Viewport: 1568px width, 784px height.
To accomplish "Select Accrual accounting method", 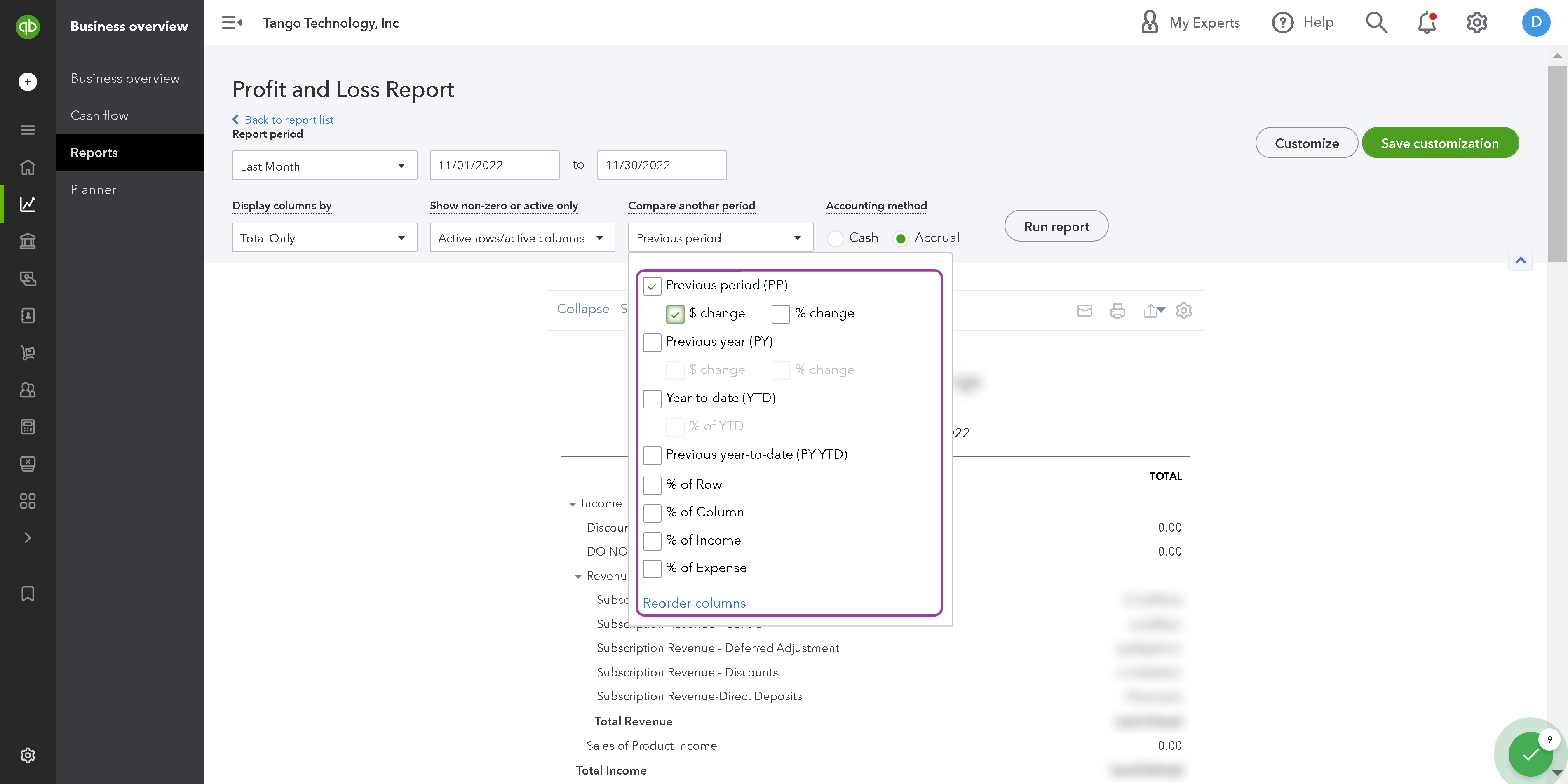I will (901, 239).
